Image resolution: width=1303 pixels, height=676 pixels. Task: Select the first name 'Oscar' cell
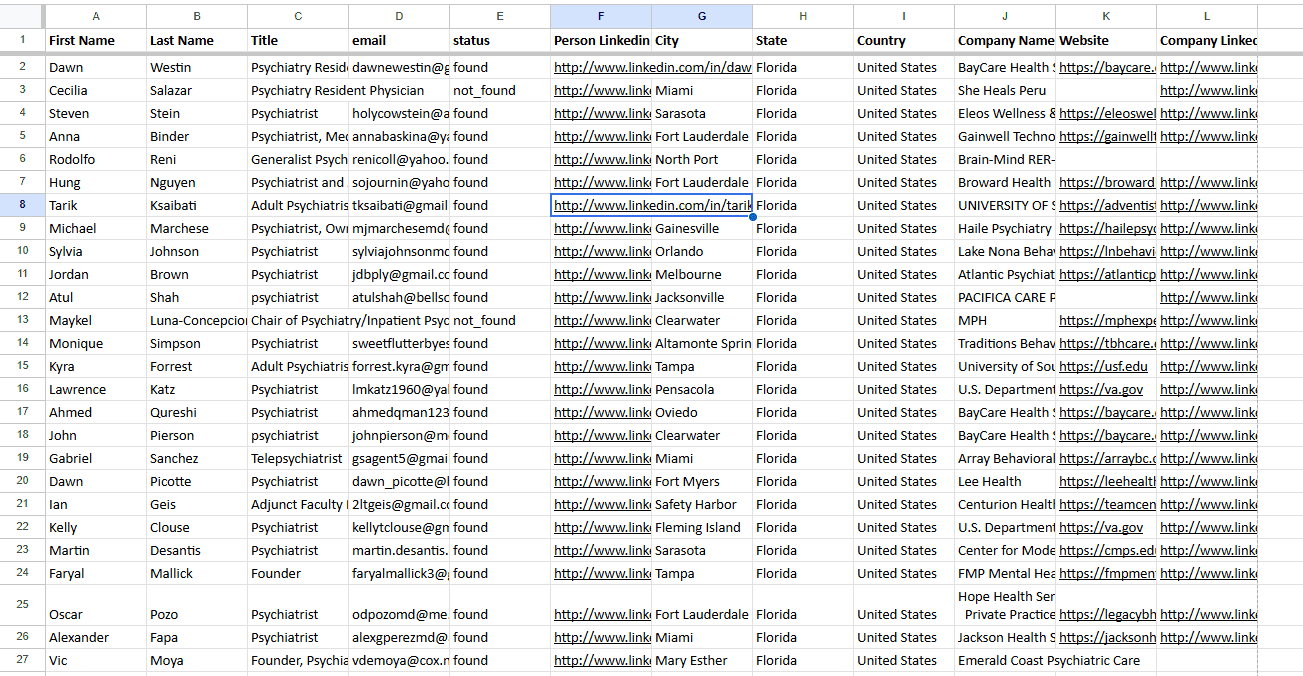pyautogui.click(x=96, y=606)
